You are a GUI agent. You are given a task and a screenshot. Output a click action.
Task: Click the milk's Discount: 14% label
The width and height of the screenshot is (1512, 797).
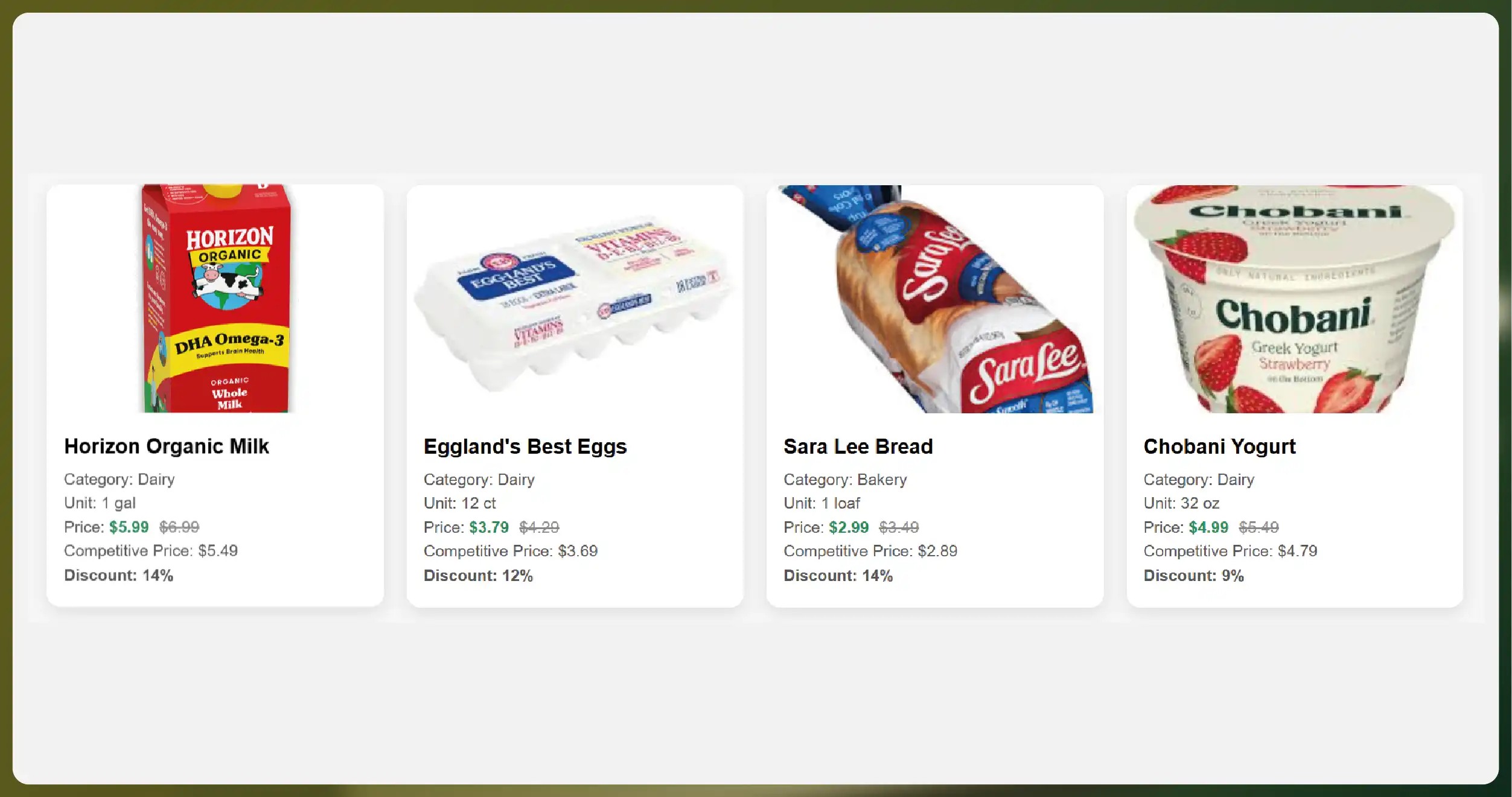[x=119, y=575]
